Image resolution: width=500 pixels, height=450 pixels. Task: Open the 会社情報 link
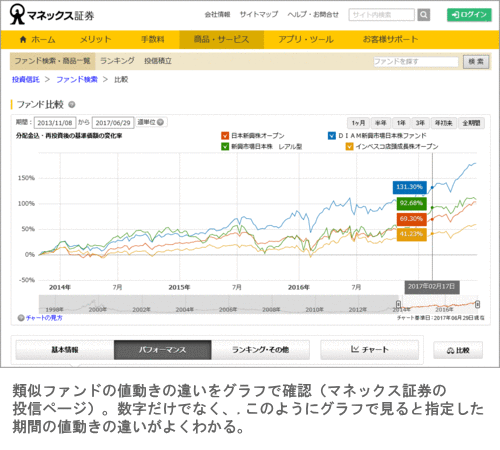click(217, 15)
